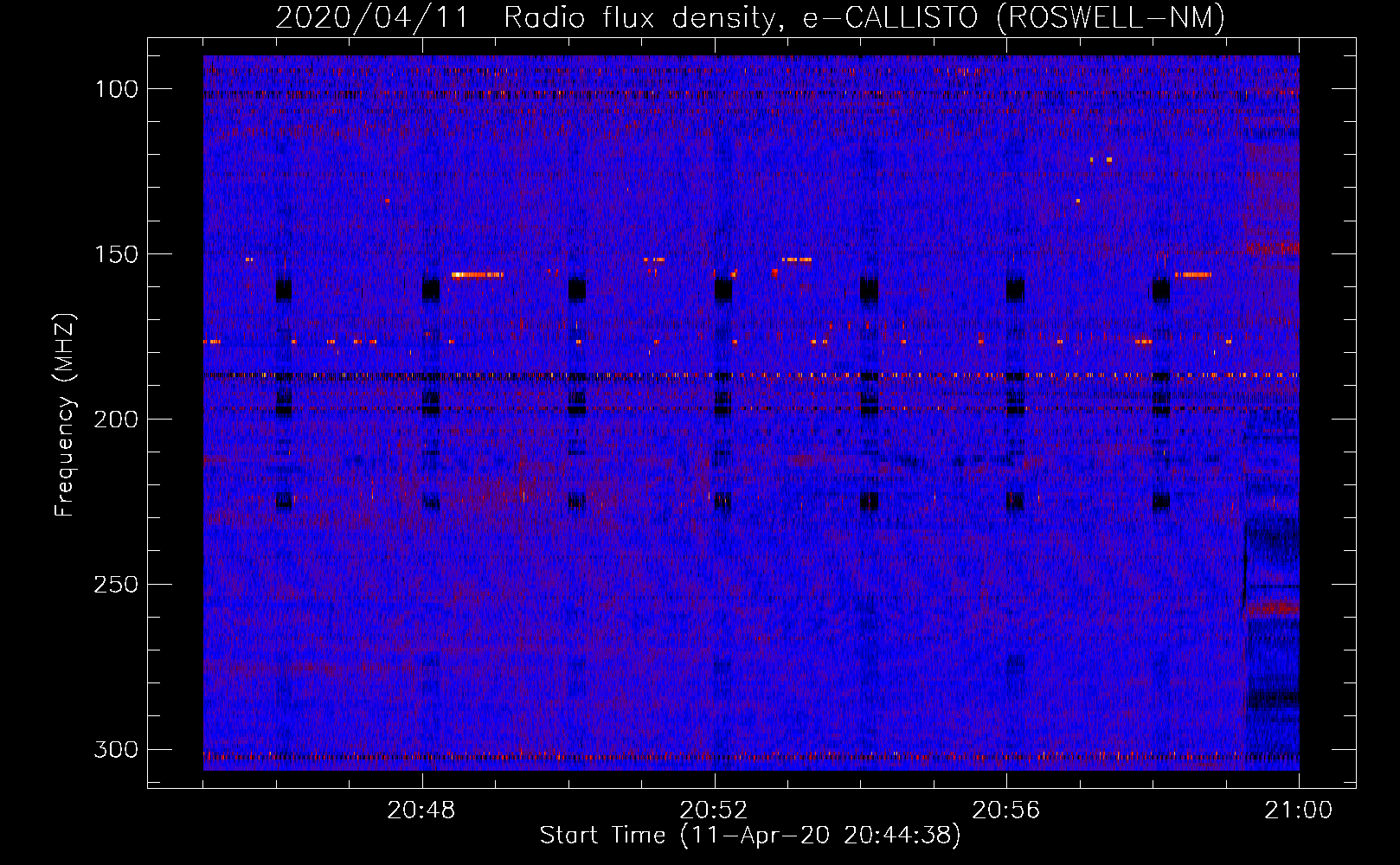Screen dimensions: 1400x865
Task: Click the red emission patch near 257 MHz at spectrogram end
Action: point(1273,609)
